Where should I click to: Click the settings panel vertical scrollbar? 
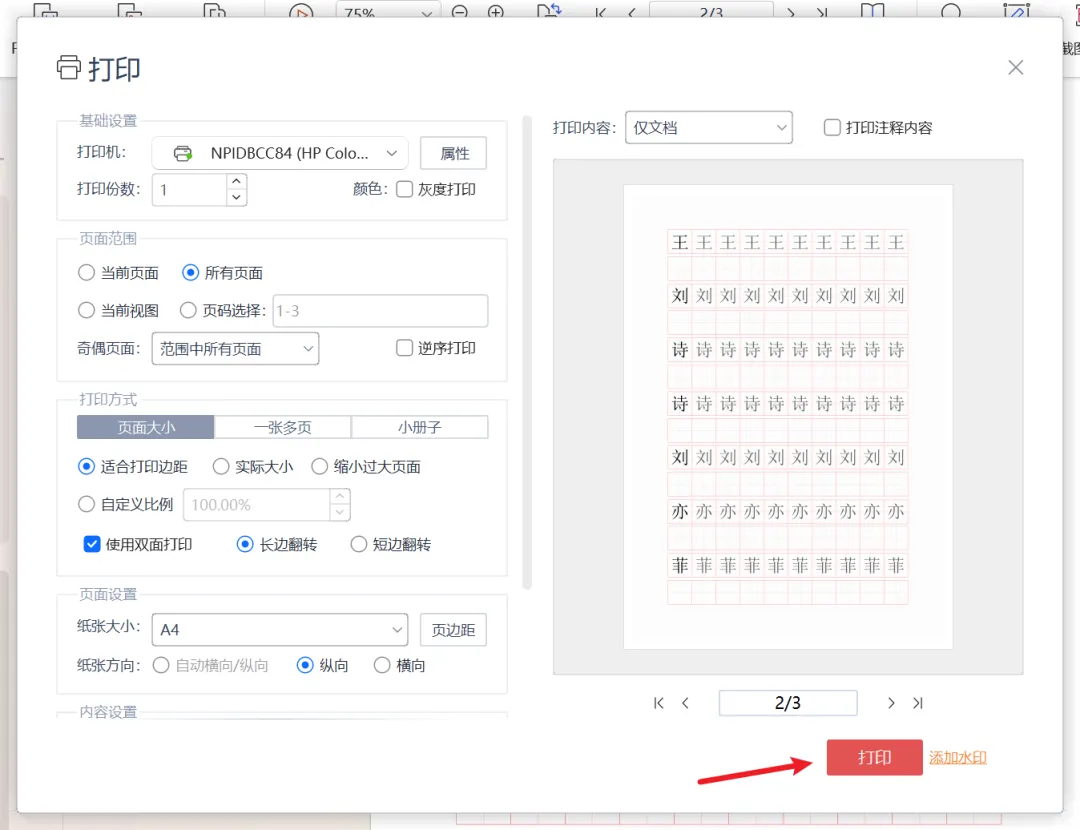point(527,353)
